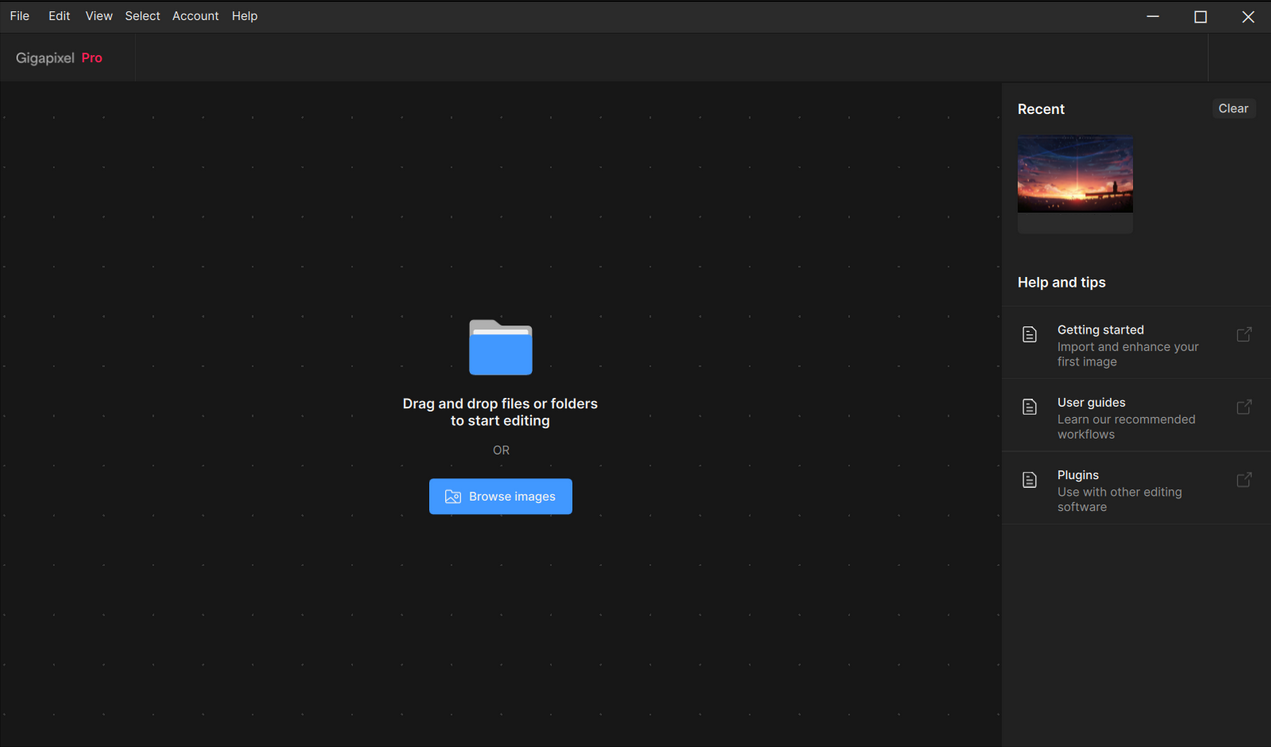This screenshot has width=1271, height=747.
Task: Open the Getting started help link
Action: coord(1136,344)
